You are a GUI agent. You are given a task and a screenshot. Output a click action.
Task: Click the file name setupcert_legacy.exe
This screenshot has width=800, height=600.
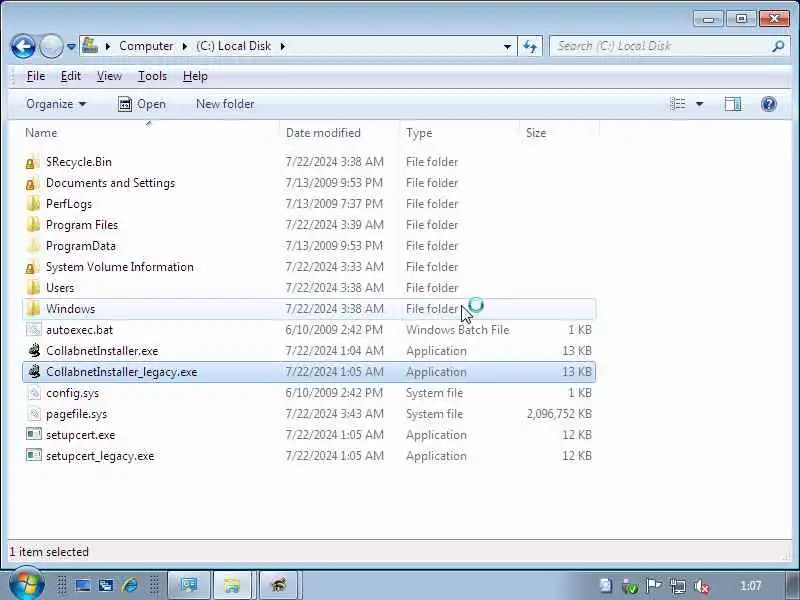pos(100,456)
